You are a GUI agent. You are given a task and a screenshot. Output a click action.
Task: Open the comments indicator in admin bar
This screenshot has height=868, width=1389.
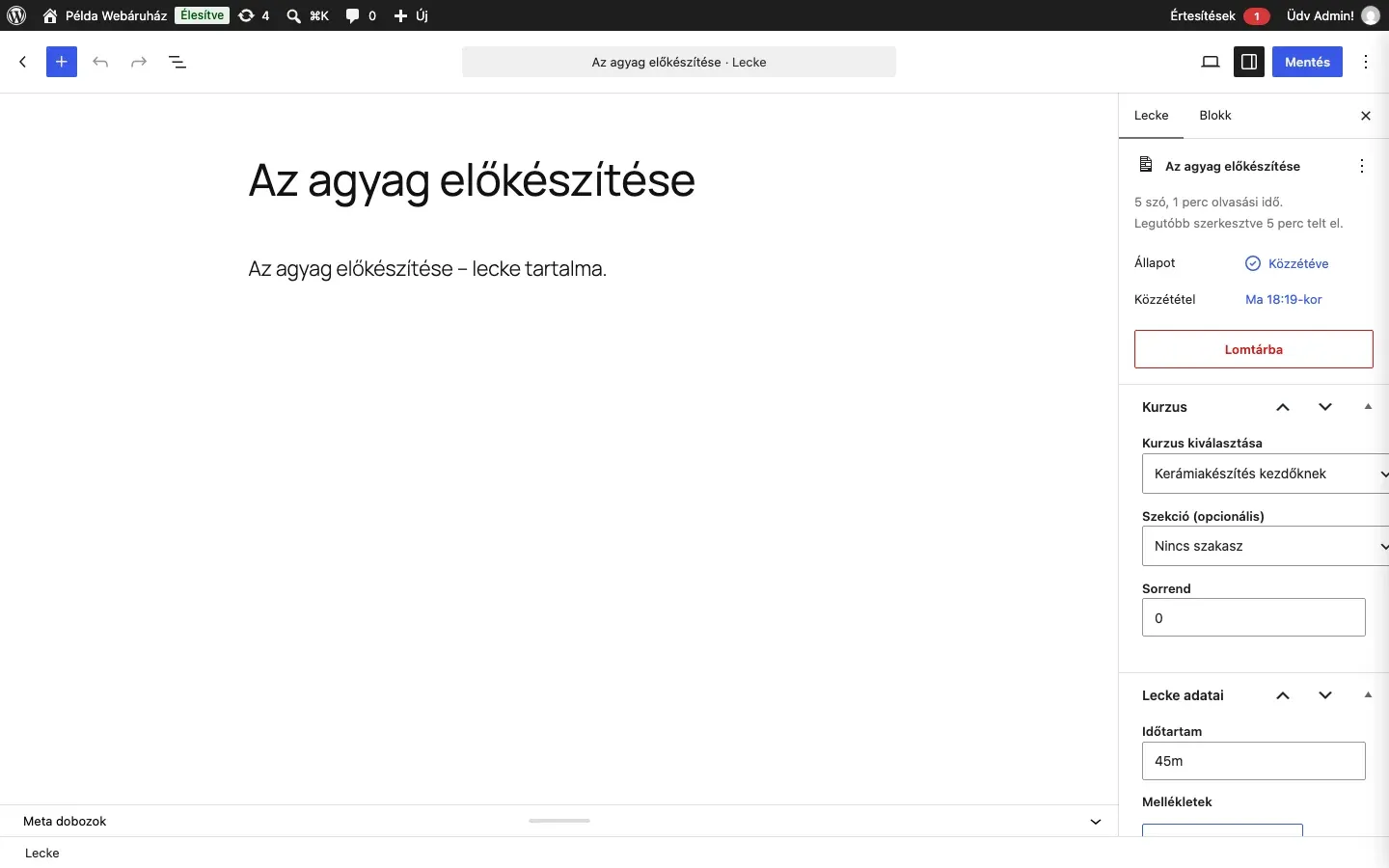click(362, 15)
